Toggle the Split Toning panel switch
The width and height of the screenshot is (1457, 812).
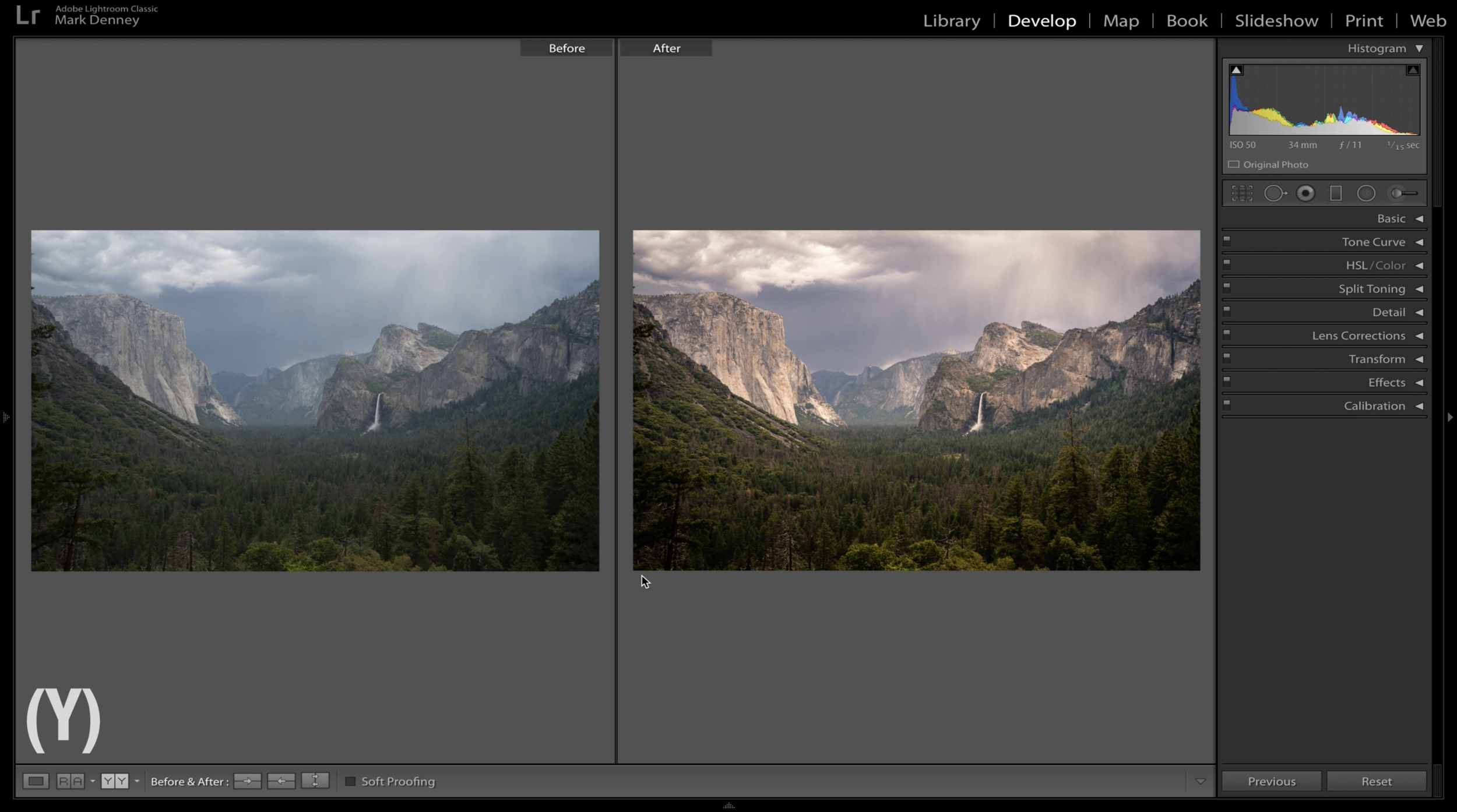[x=1227, y=287]
